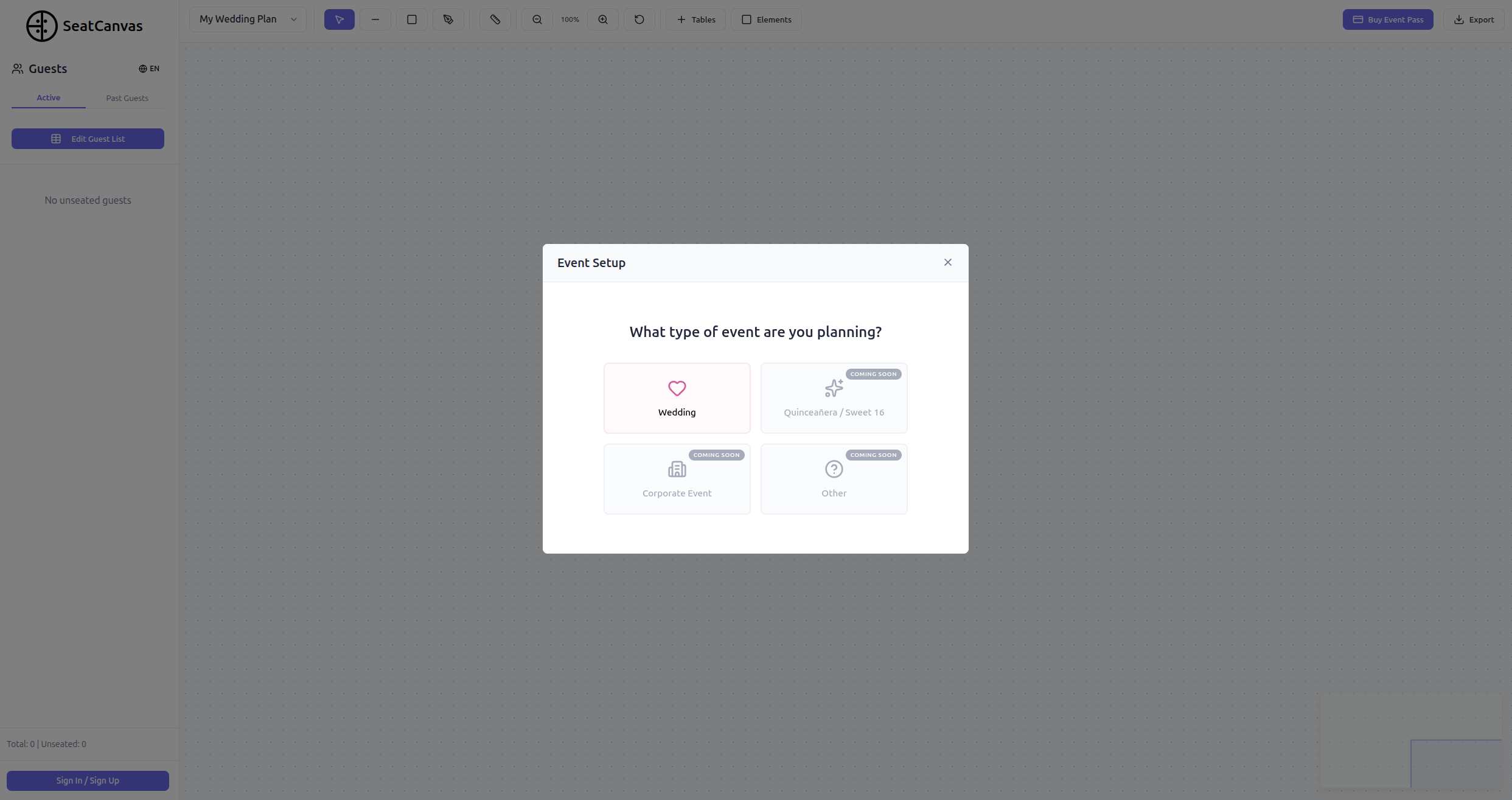Click the zoom out magnifier
The width and height of the screenshot is (1512, 800).
537,19
